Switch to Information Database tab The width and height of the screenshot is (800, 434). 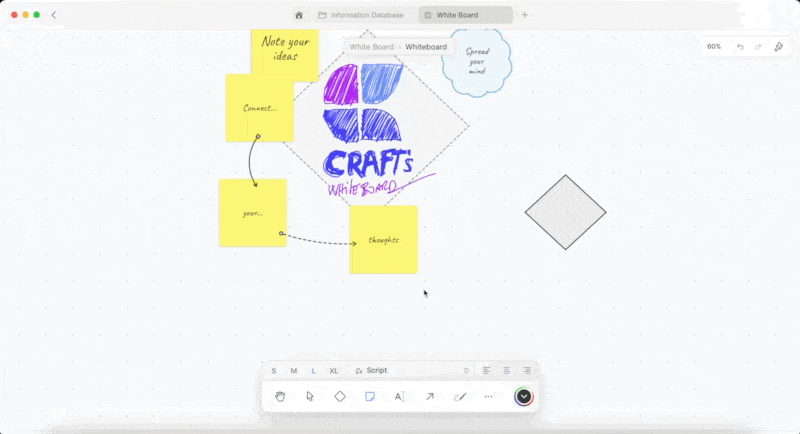tap(362, 15)
